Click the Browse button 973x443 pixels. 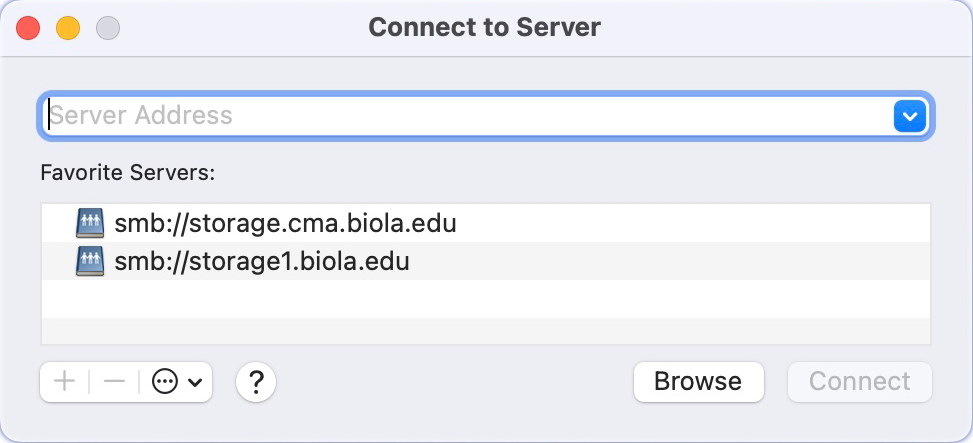point(699,382)
